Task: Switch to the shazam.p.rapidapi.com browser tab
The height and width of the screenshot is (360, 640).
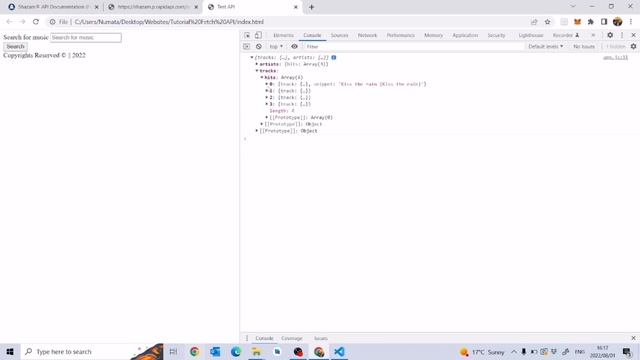Action: [x=152, y=7]
